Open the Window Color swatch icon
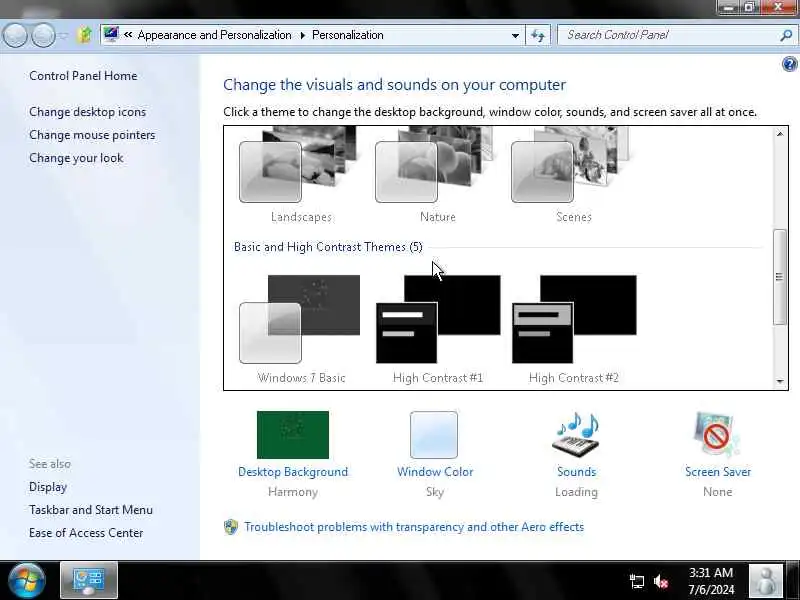This screenshot has width=800, height=600. [x=434, y=435]
